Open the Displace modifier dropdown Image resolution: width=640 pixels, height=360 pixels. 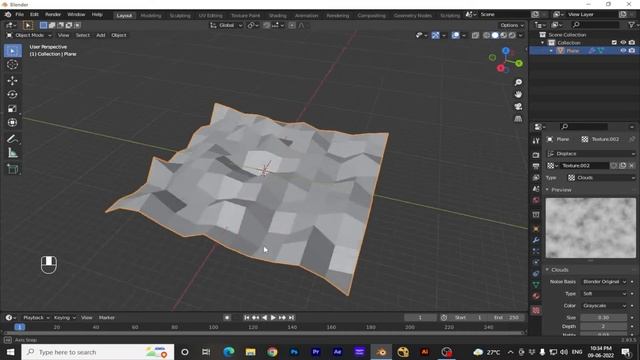tap(591, 153)
